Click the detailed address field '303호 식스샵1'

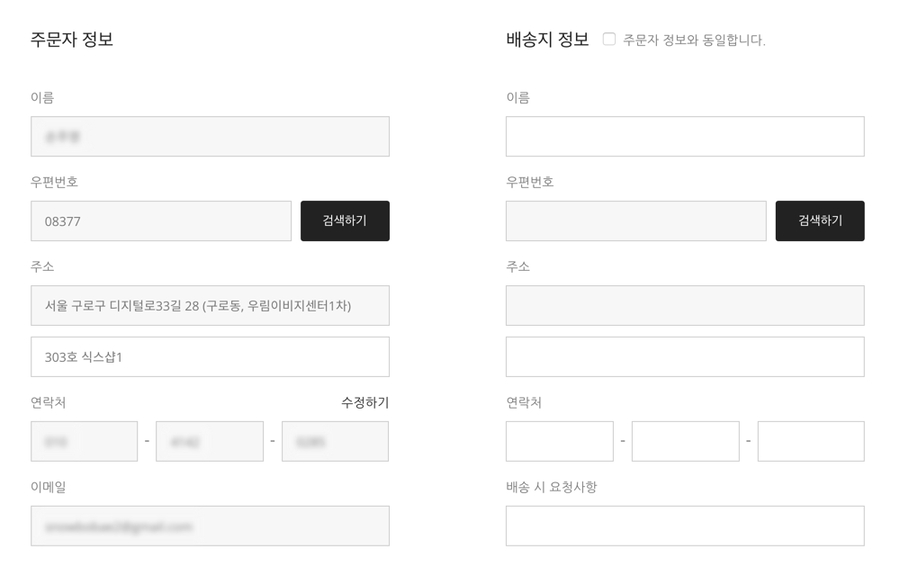[x=210, y=357]
